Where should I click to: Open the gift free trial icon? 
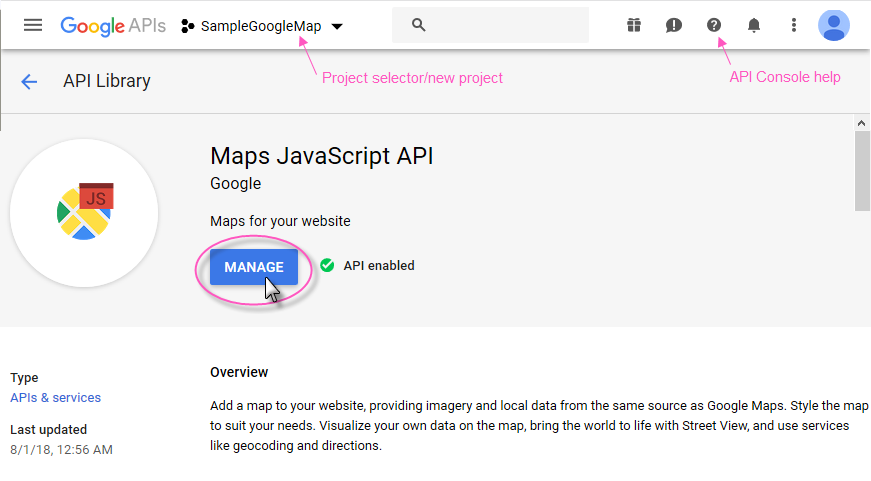[634, 25]
